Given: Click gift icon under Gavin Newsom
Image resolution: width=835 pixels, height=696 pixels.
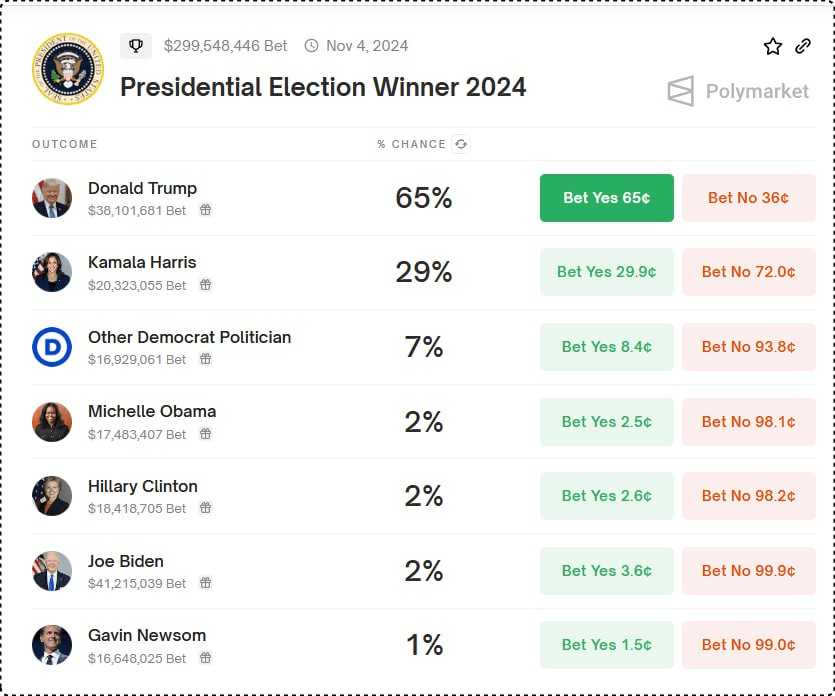Looking at the screenshot, I should [x=206, y=658].
